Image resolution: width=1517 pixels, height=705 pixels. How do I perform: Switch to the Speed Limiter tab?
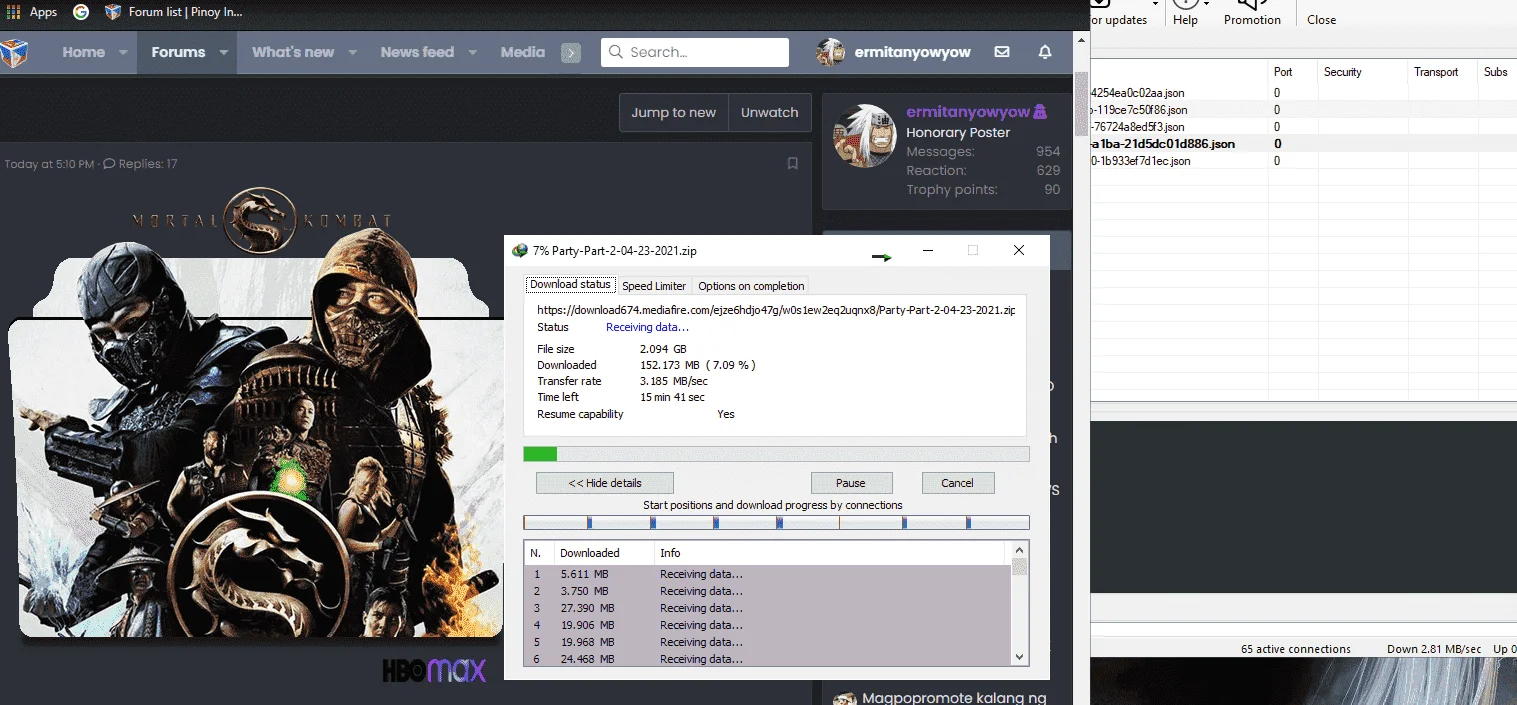(x=654, y=286)
